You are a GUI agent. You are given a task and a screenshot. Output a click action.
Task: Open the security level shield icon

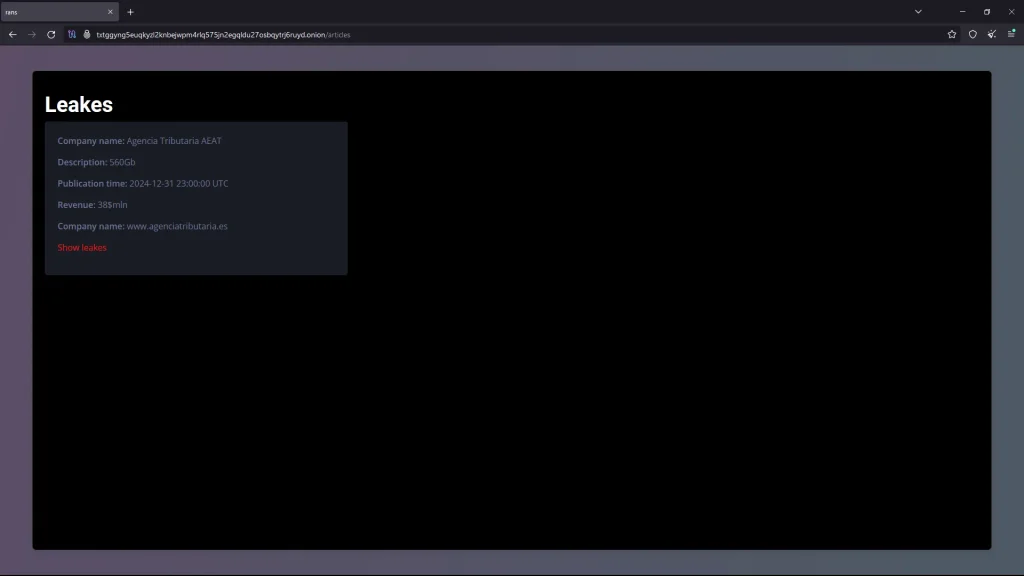(x=972, y=34)
